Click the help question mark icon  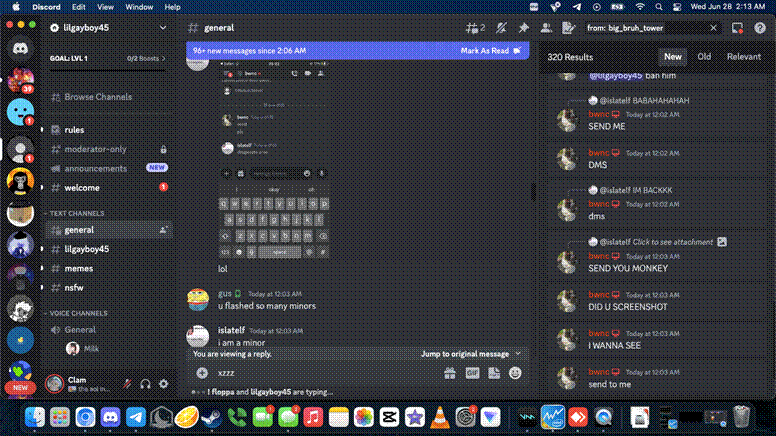click(759, 28)
